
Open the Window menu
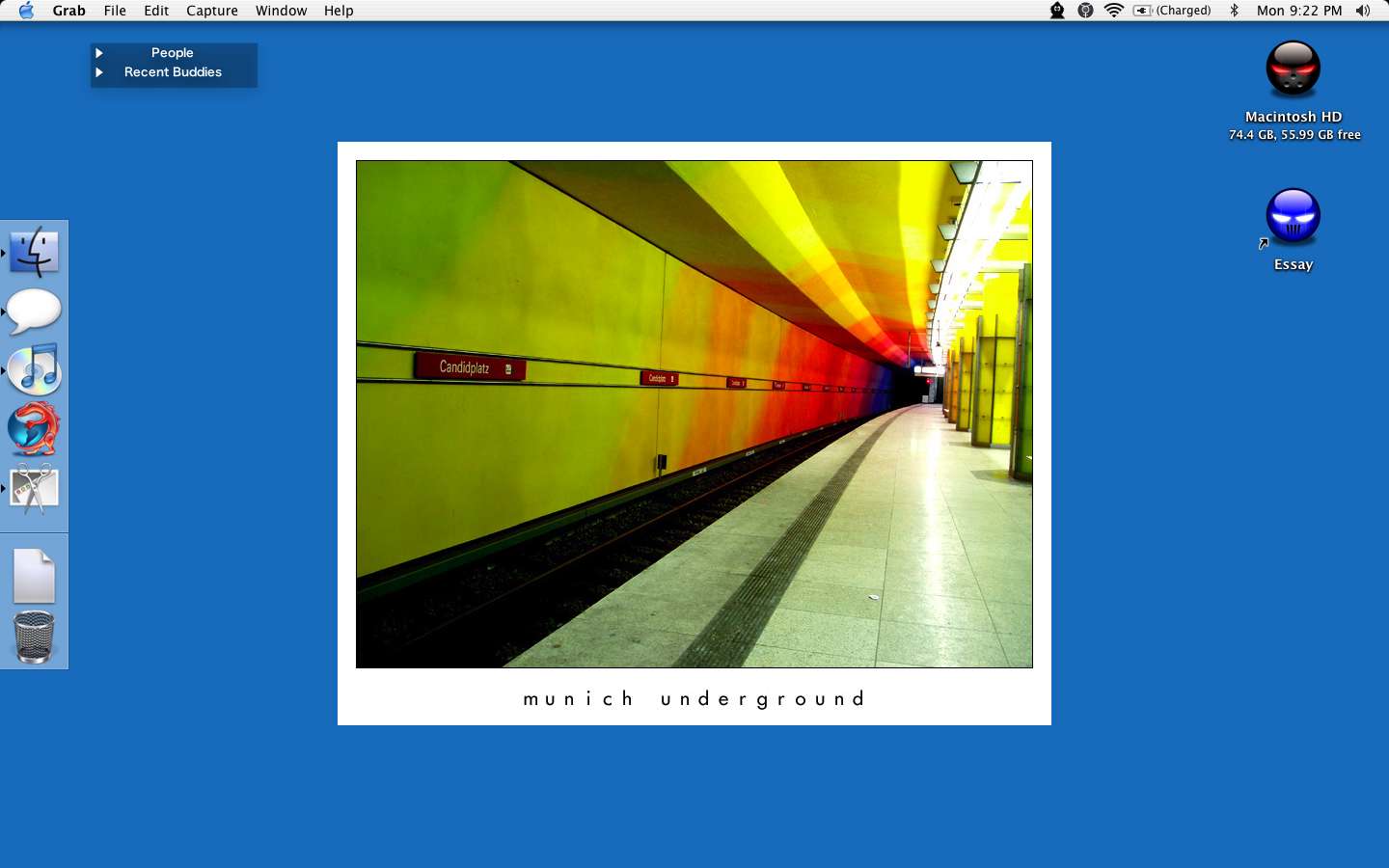coord(282,11)
